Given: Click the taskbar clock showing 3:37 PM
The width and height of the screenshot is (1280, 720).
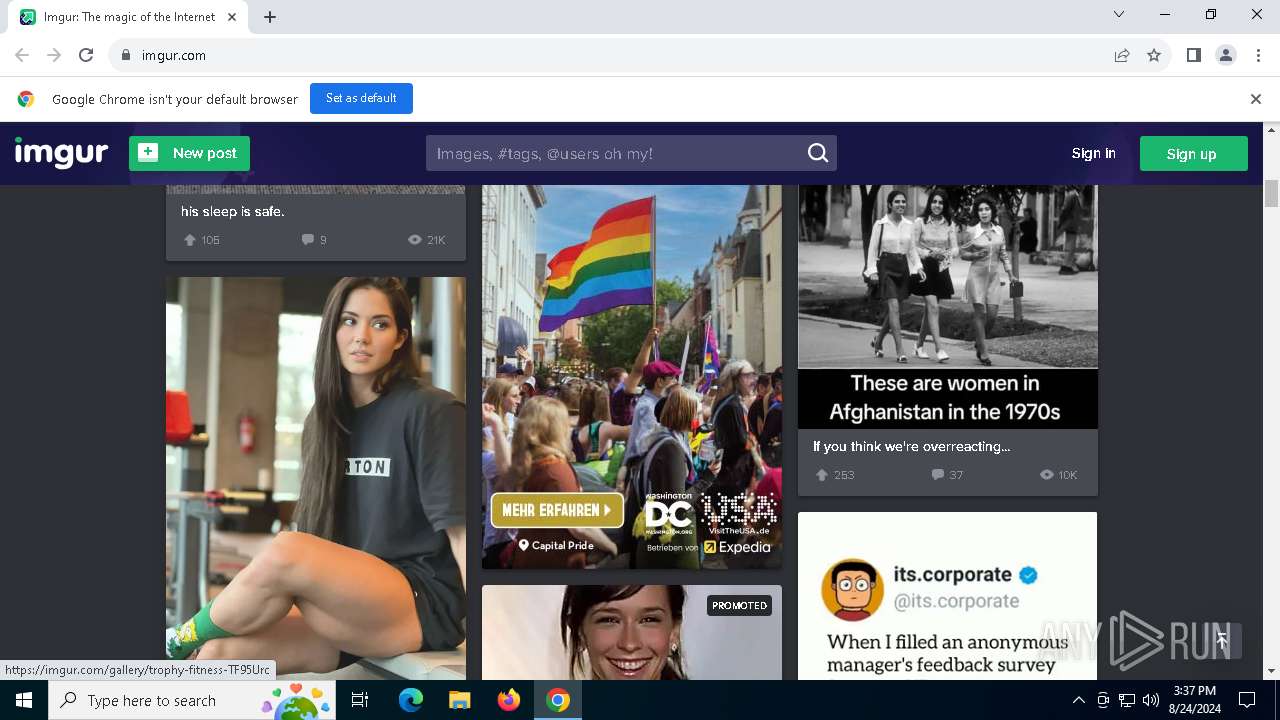Looking at the screenshot, I should click(1194, 700).
